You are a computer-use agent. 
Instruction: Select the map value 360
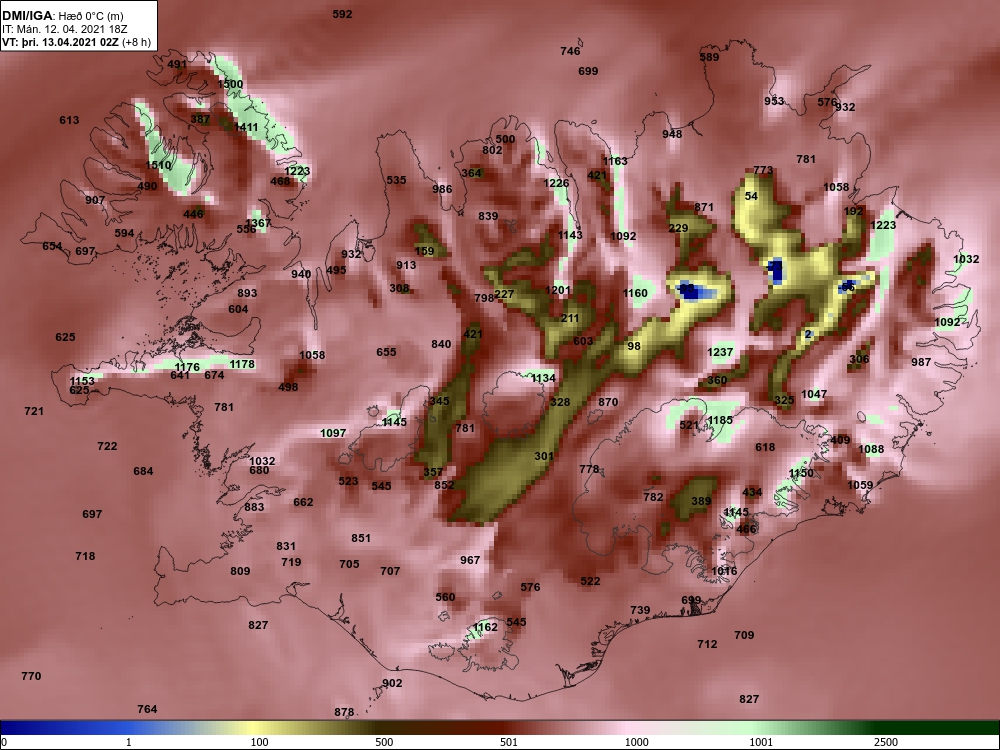(x=717, y=380)
